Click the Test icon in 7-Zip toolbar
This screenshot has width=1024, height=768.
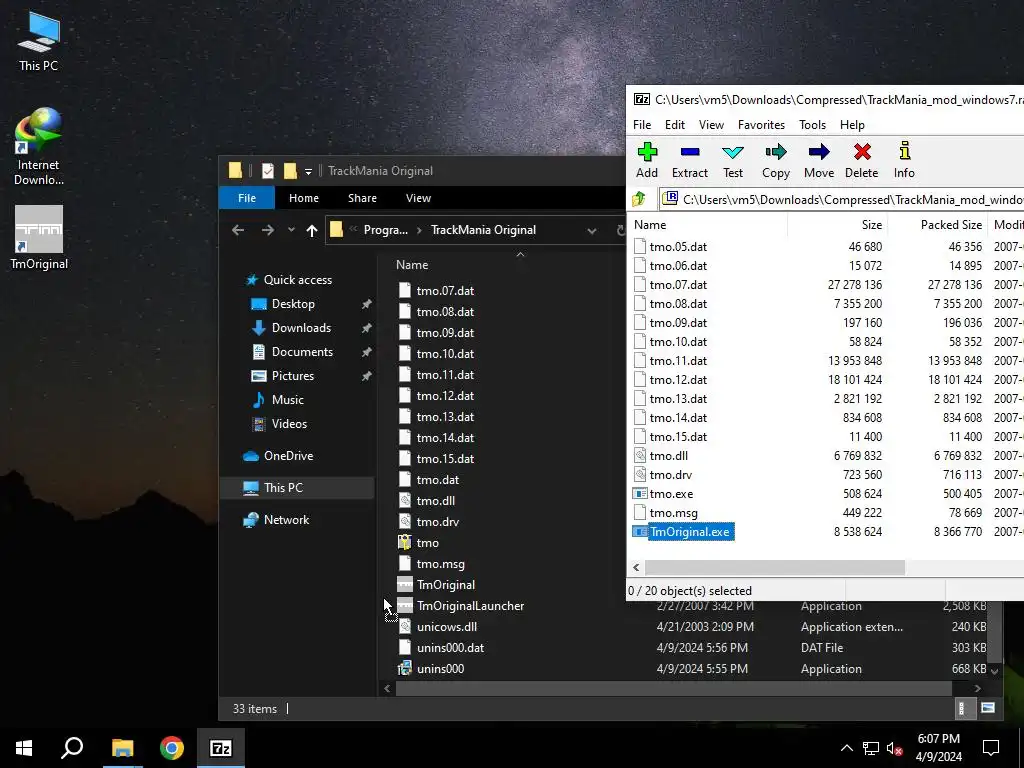733,160
